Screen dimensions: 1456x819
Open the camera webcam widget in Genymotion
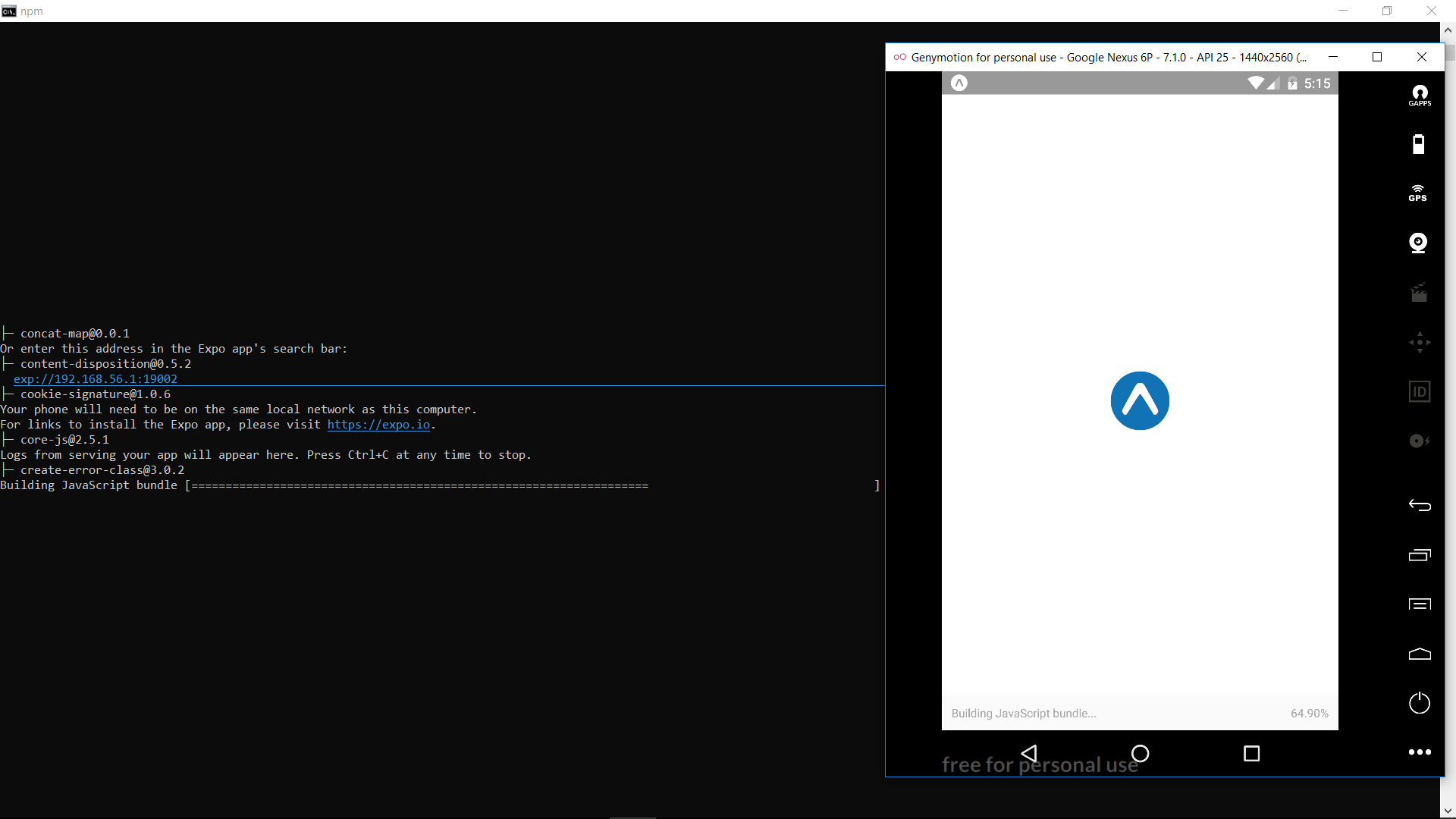[x=1418, y=243]
